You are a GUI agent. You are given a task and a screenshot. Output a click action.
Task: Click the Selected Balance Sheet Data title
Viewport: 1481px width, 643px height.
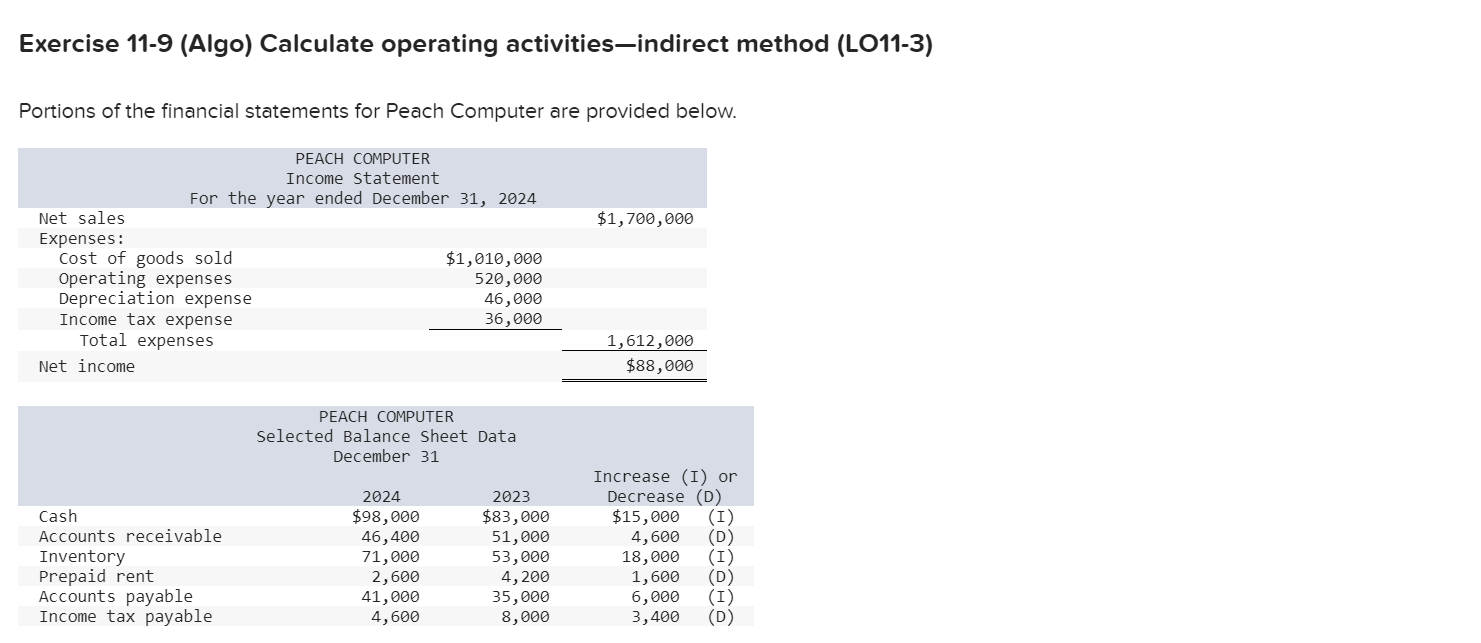386,436
